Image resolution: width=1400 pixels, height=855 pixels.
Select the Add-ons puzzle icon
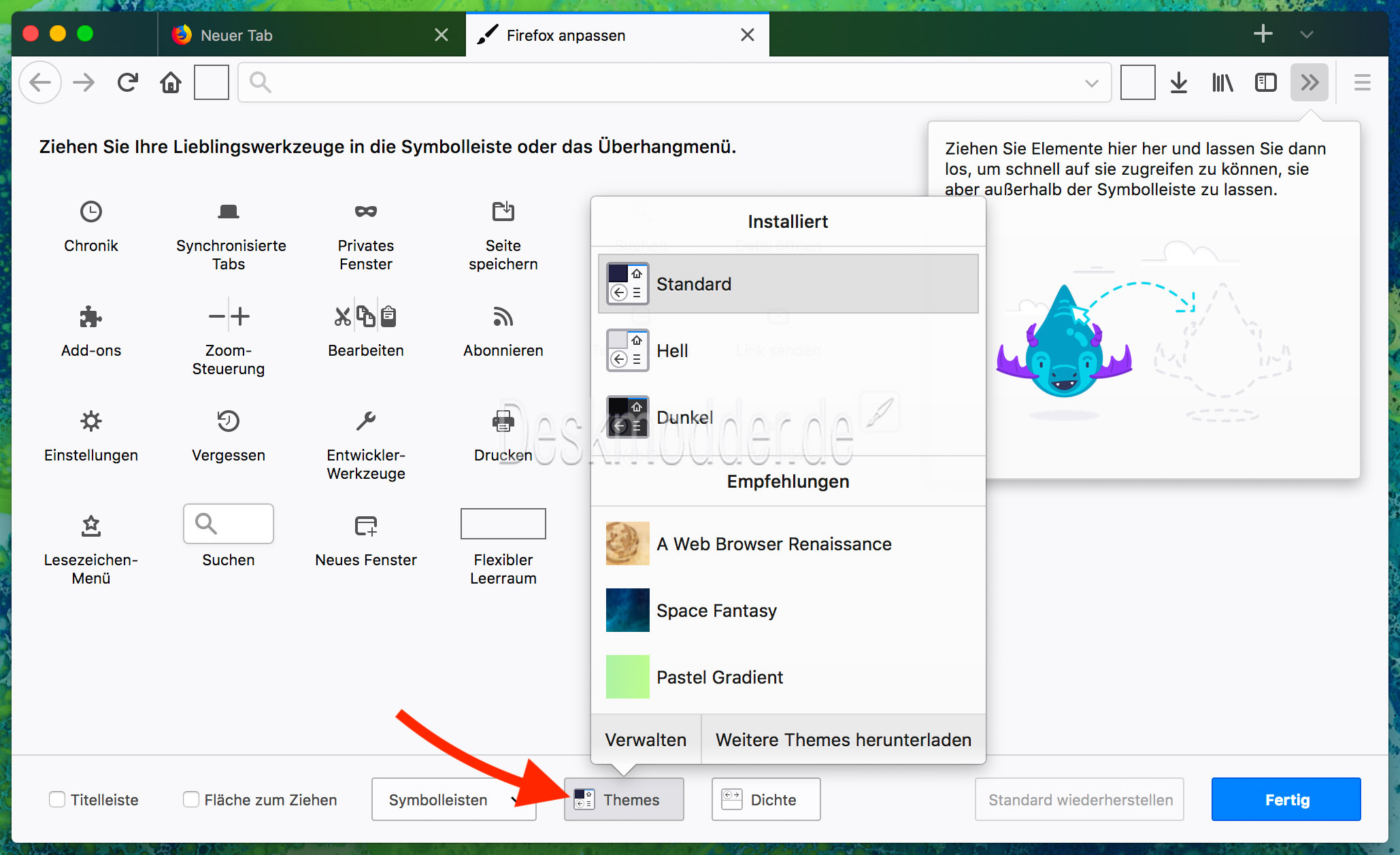click(91, 316)
